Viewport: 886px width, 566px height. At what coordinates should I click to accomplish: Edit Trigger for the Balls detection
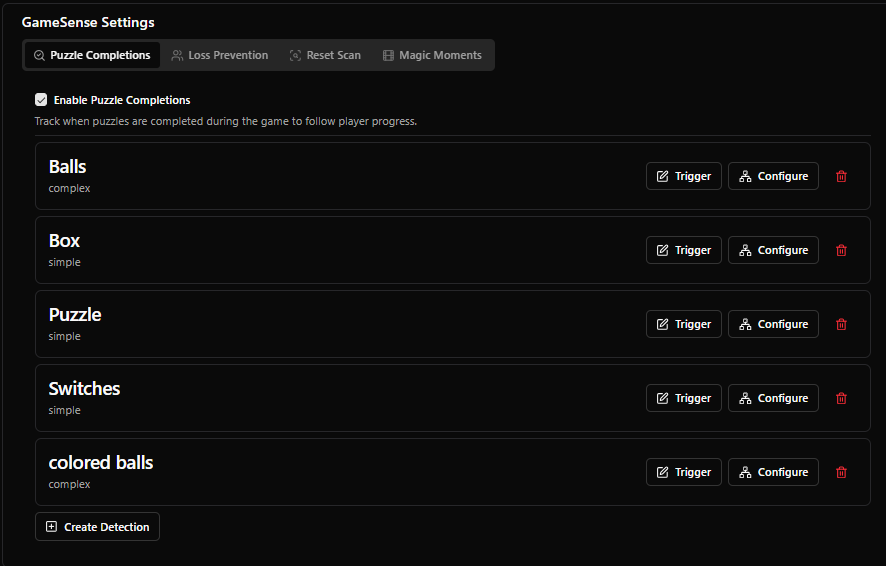[x=684, y=176]
